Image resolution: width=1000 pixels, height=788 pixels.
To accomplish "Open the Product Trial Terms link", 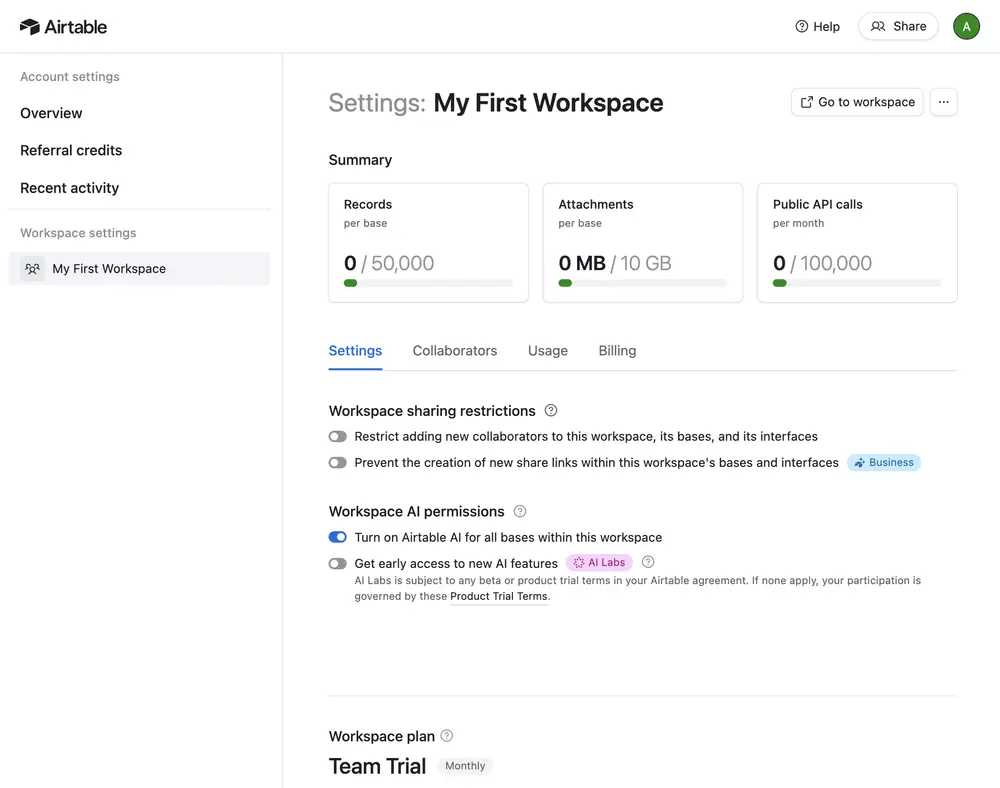I will click(x=499, y=596).
